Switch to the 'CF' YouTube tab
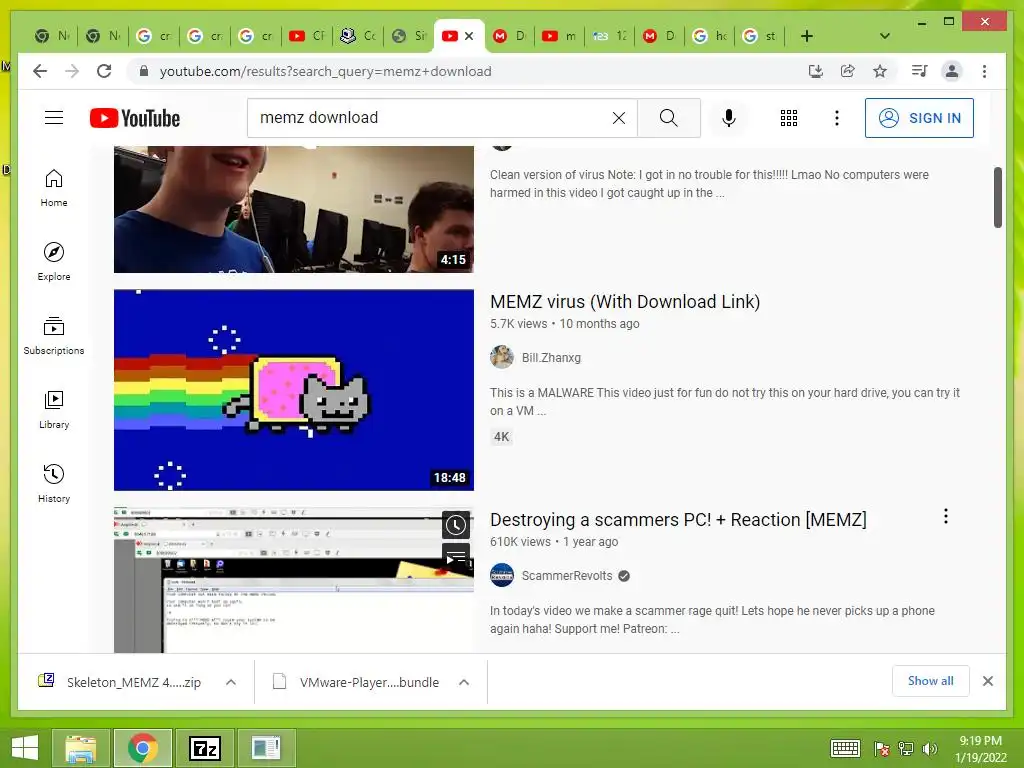This screenshot has width=1024, height=768. click(x=307, y=36)
